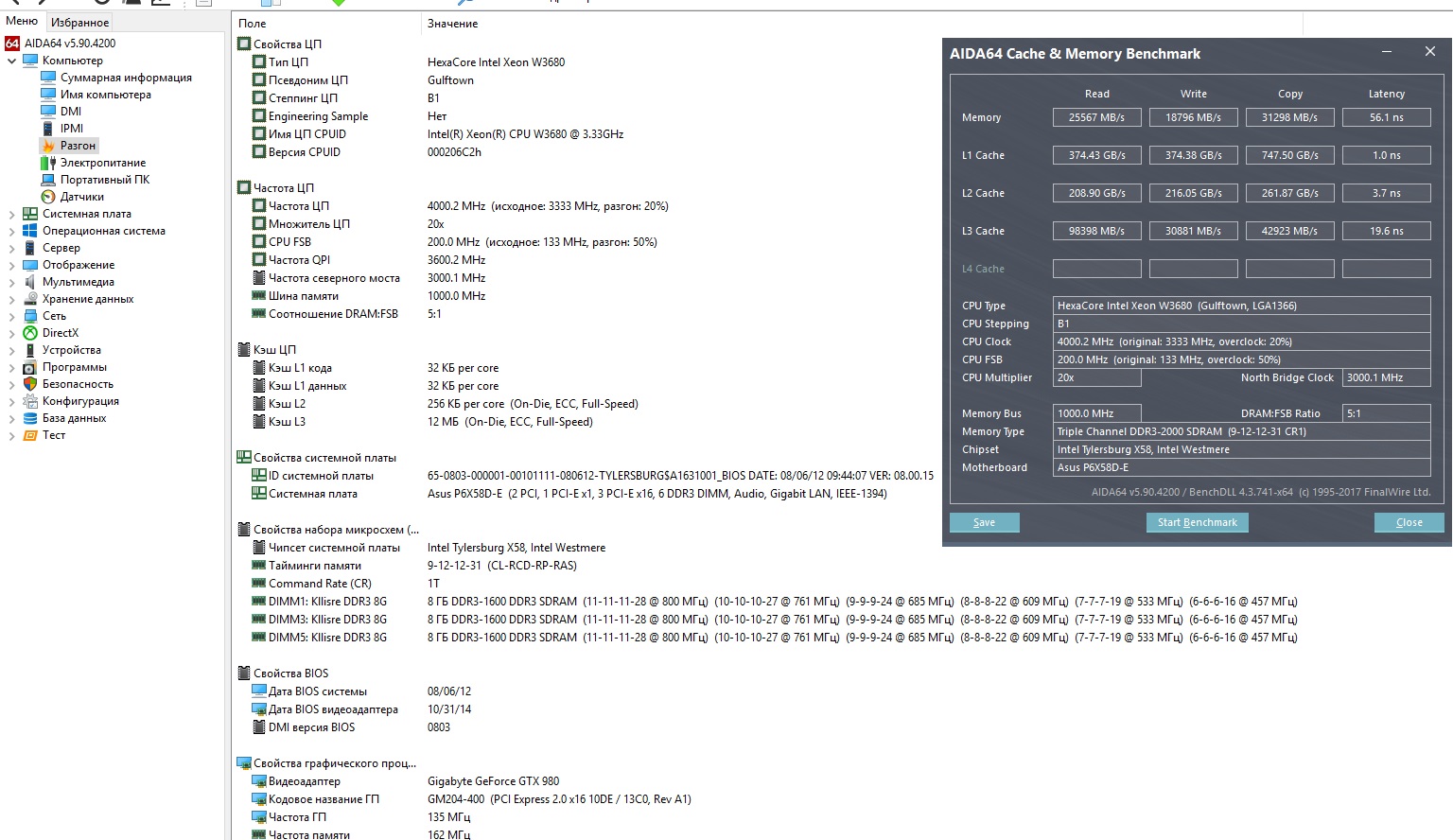Click the Сервер icon in the tree

(x=30, y=248)
